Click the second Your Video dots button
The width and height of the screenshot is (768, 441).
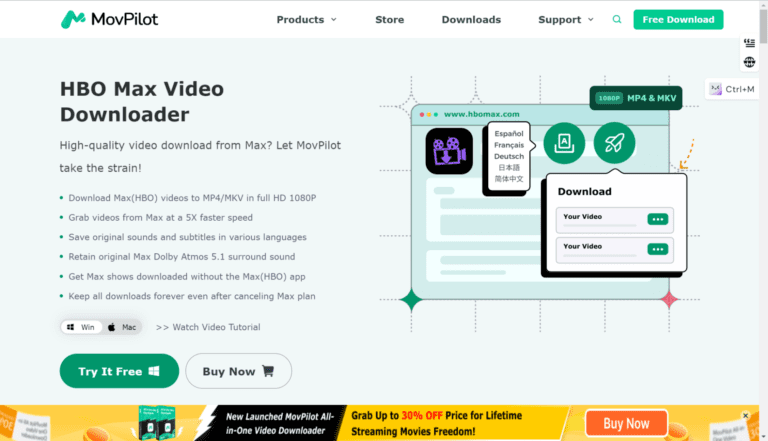pos(657,249)
